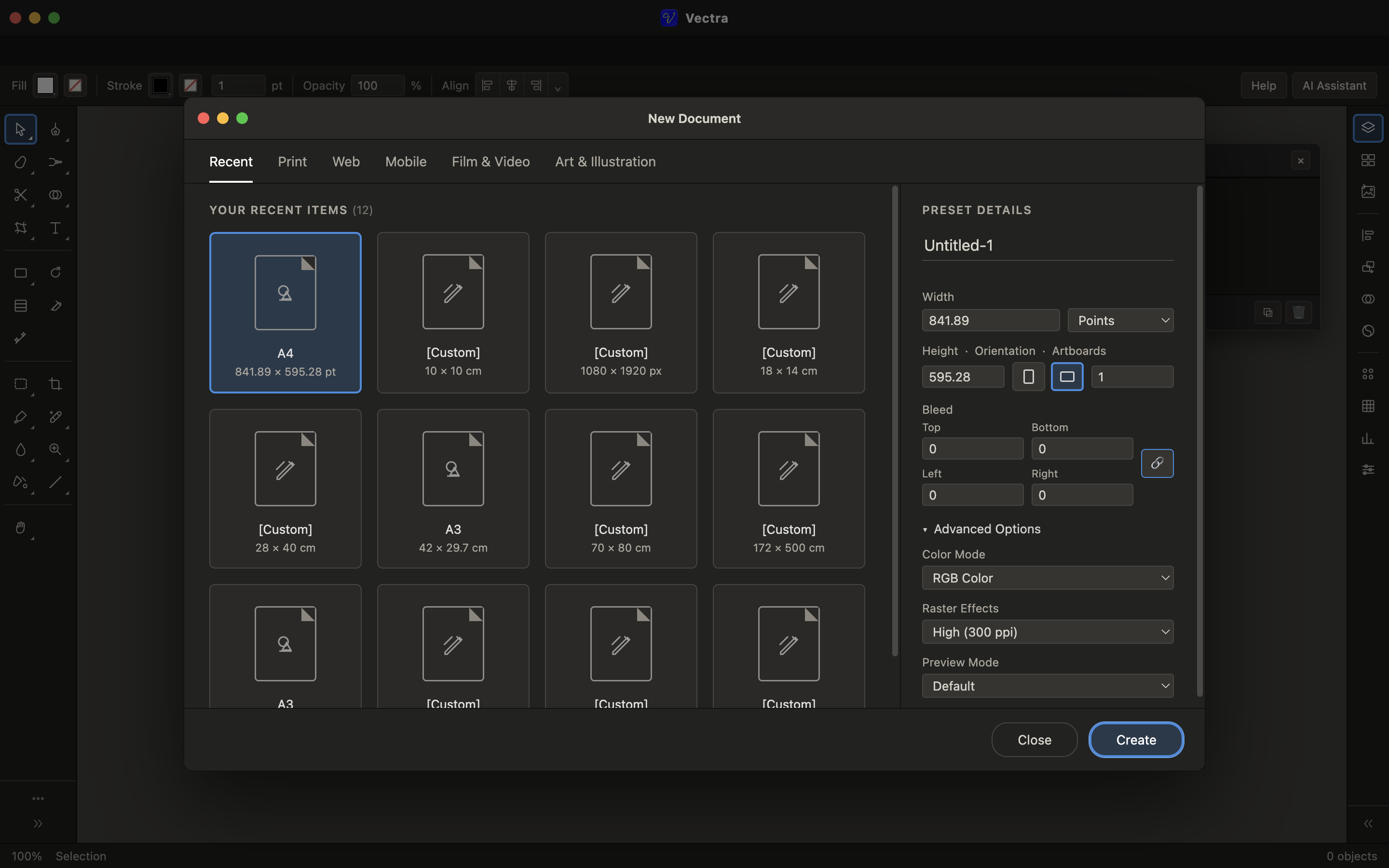Toggle no-fill slash box beside Fill

pos(75,85)
